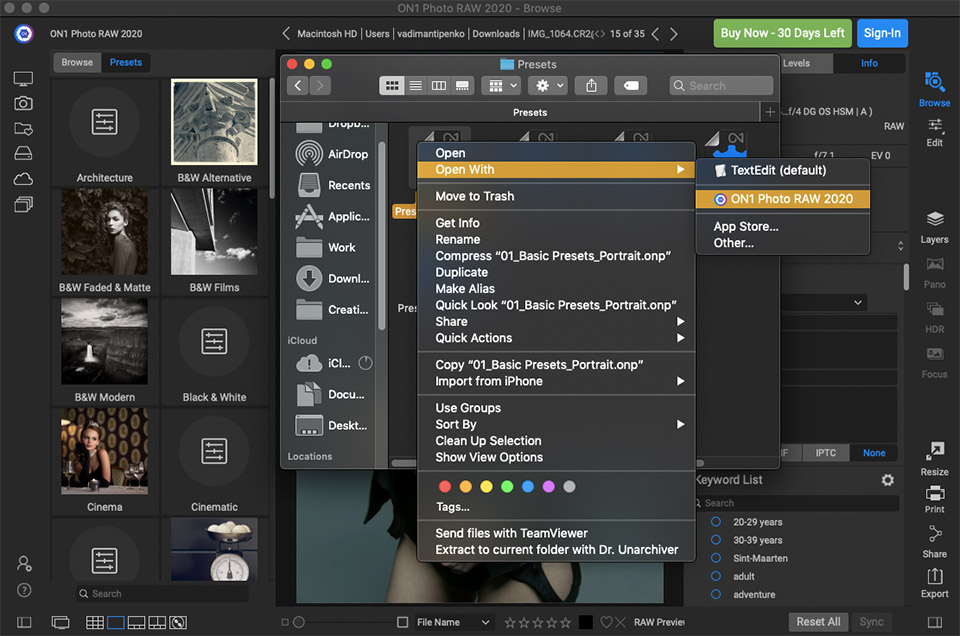Apply the red tag color
This screenshot has height=636, width=960.
445,487
